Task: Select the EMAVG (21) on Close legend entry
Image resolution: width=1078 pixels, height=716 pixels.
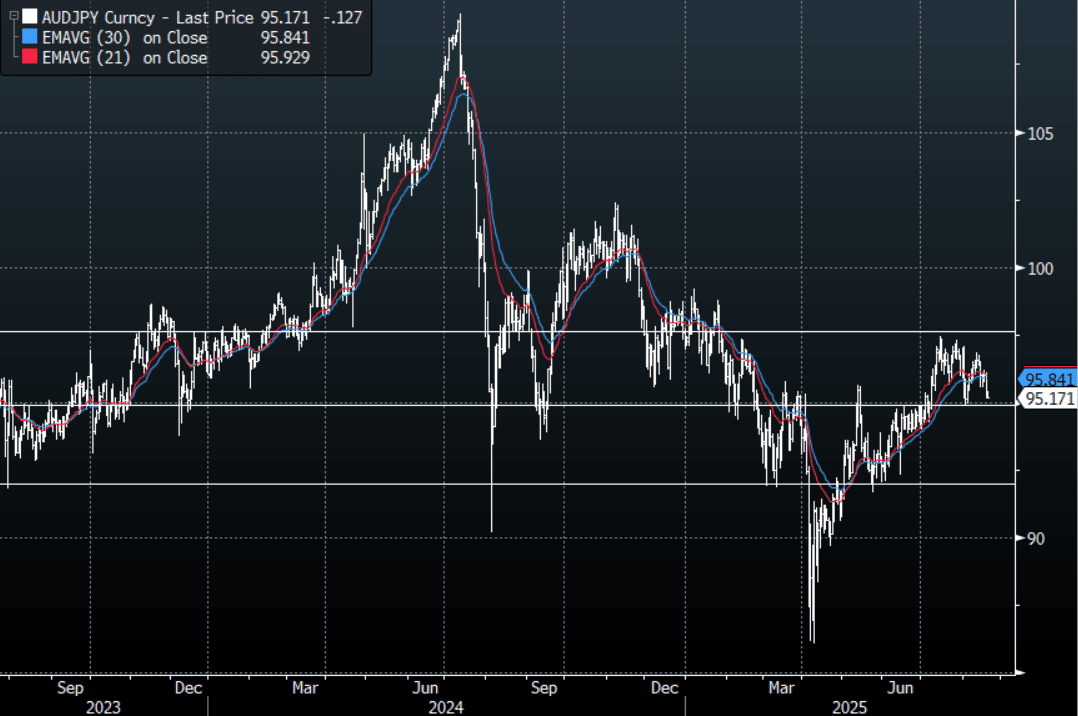Action: point(124,58)
